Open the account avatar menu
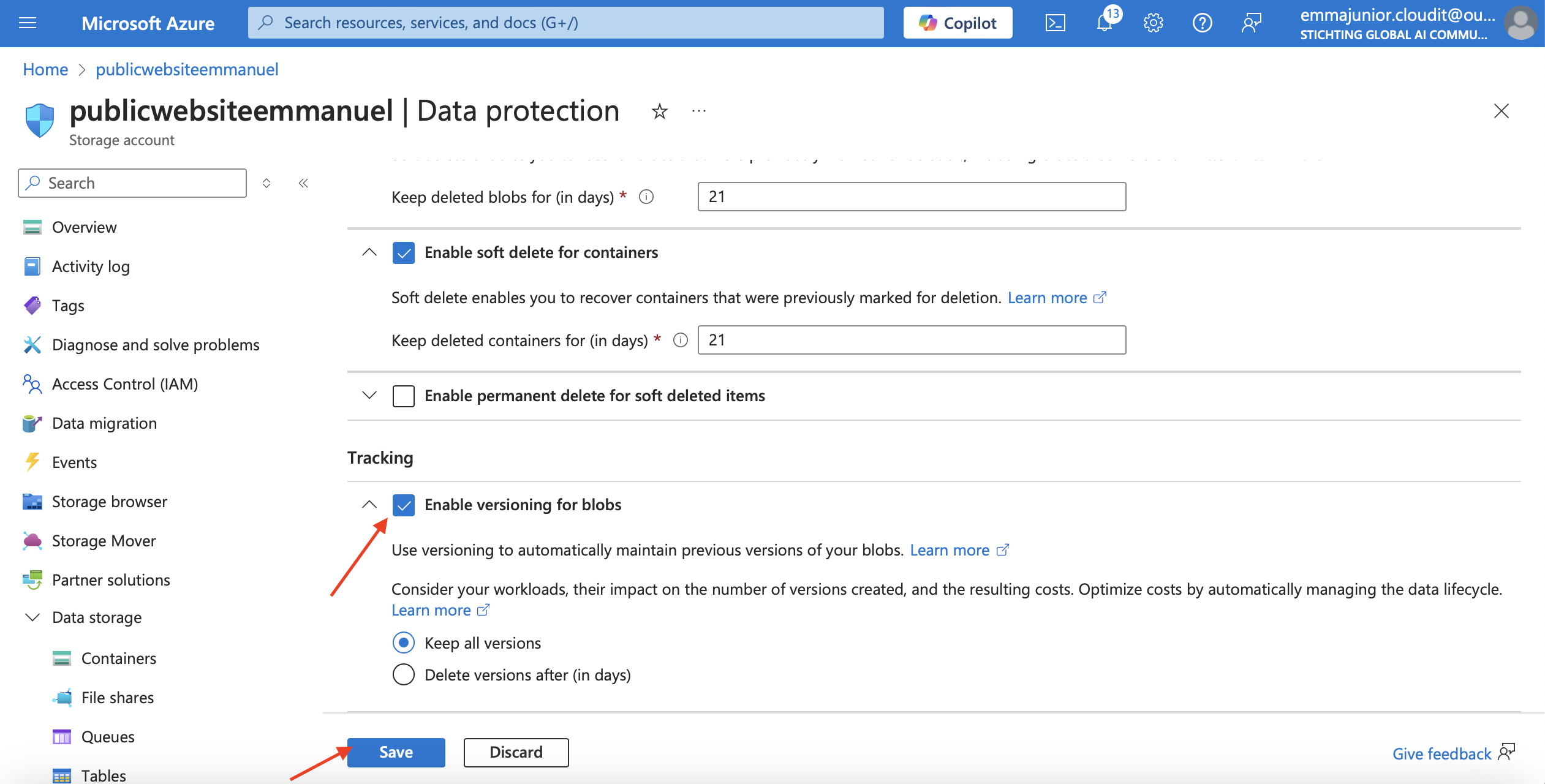 pos(1522,23)
